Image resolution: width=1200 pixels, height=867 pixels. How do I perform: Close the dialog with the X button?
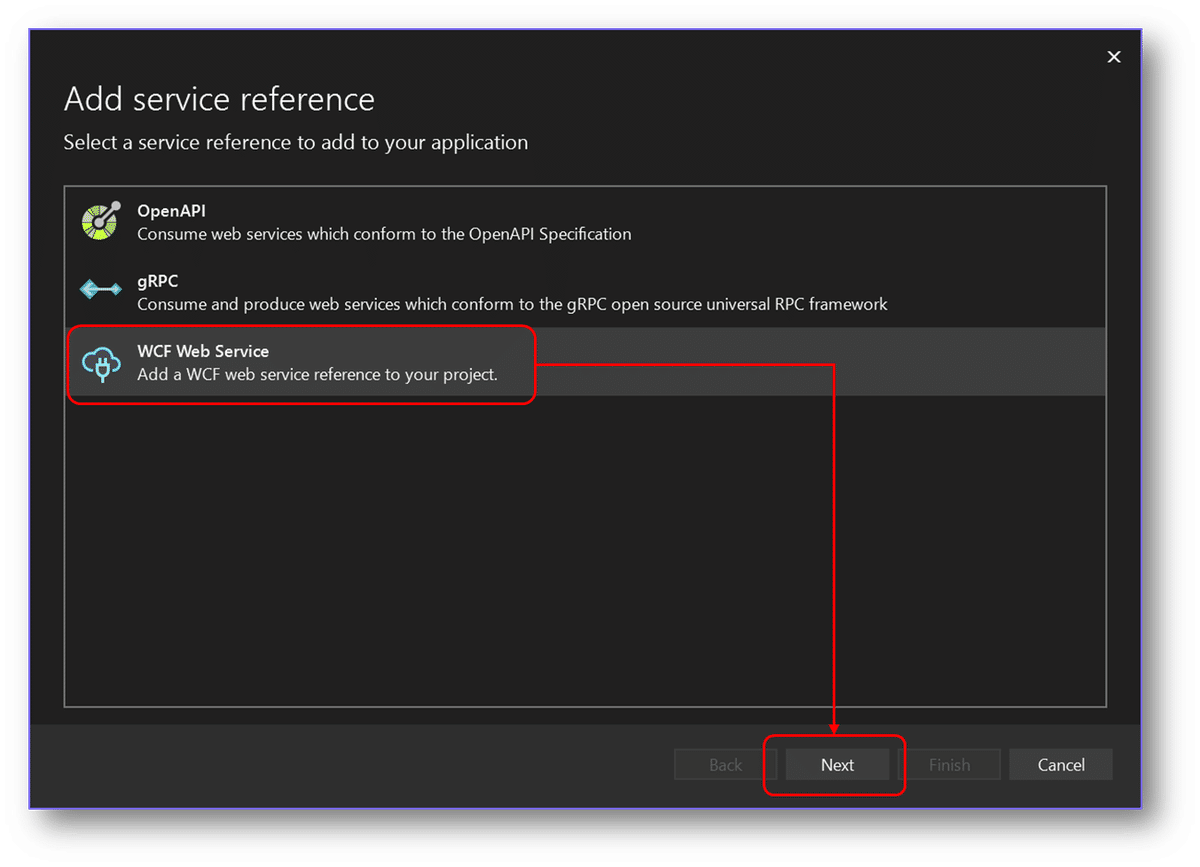click(x=1114, y=57)
